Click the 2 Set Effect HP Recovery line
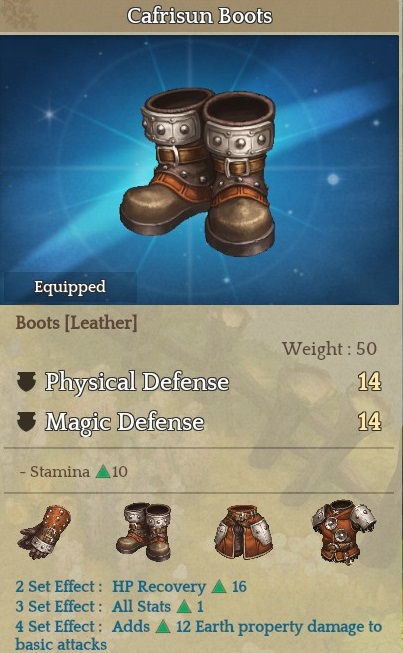 [131, 587]
